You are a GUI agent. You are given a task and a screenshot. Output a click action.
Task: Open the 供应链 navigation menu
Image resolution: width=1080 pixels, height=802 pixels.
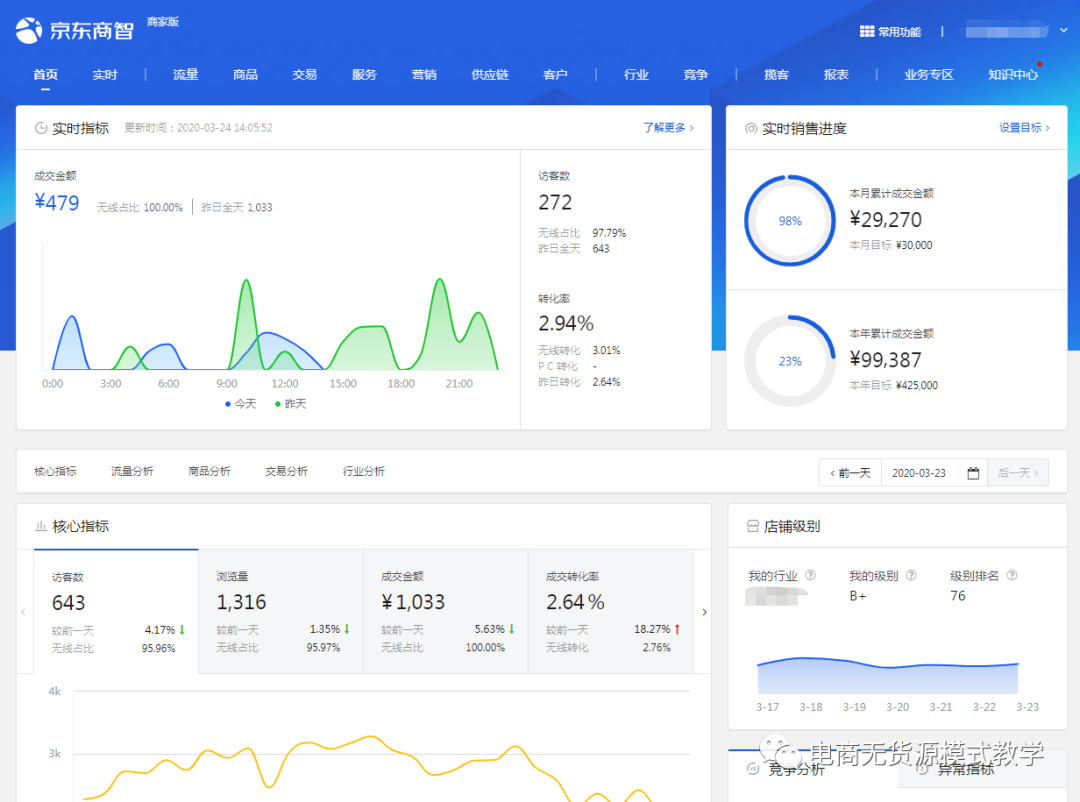tap(490, 74)
